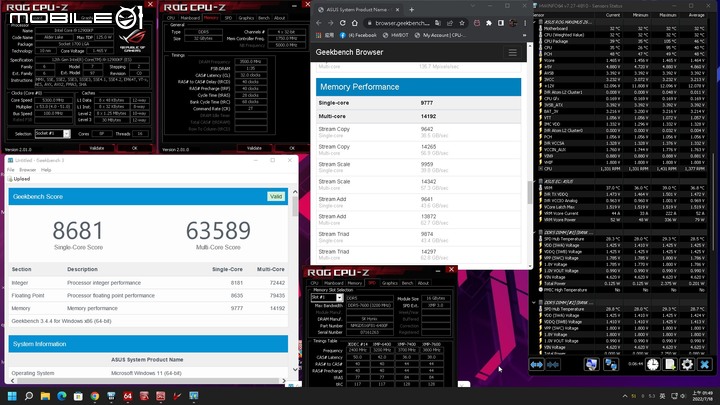Open File menu in Geekbench 3

point(11,170)
